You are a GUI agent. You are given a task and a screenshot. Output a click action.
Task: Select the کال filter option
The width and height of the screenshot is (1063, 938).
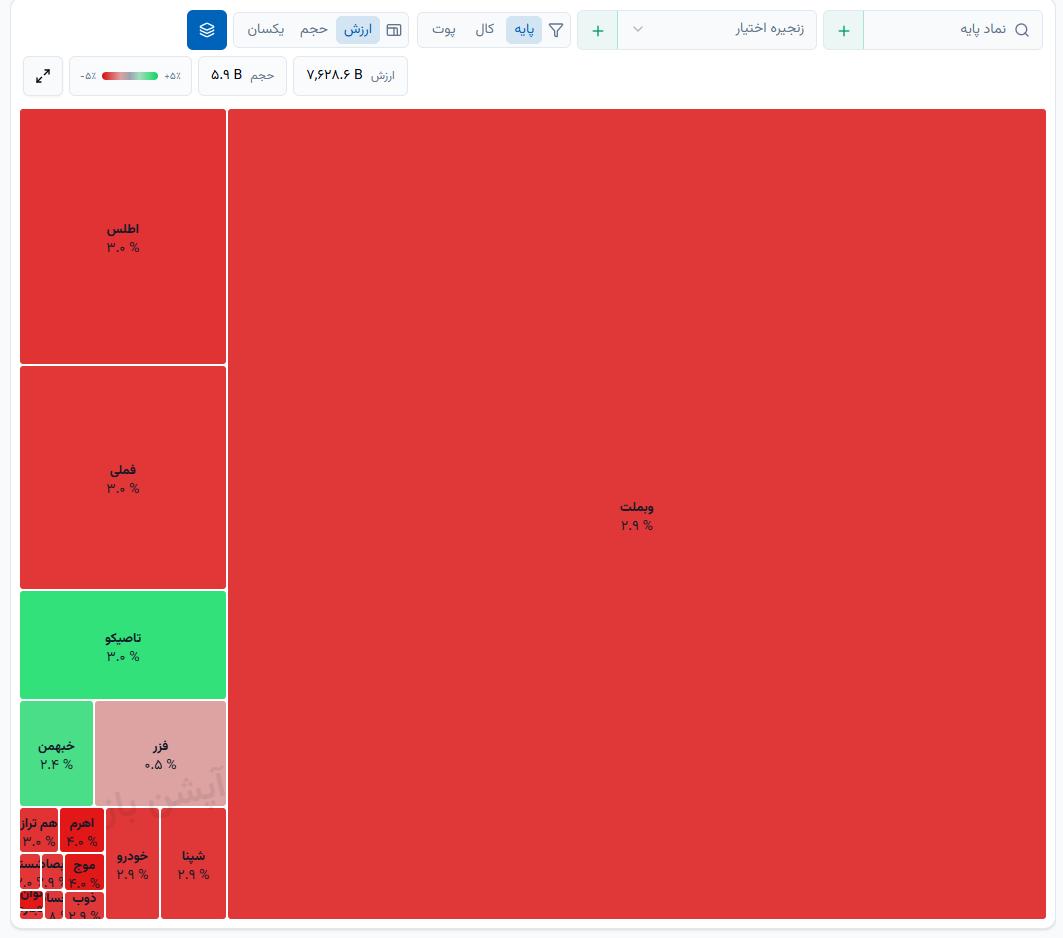(x=484, y=30)
